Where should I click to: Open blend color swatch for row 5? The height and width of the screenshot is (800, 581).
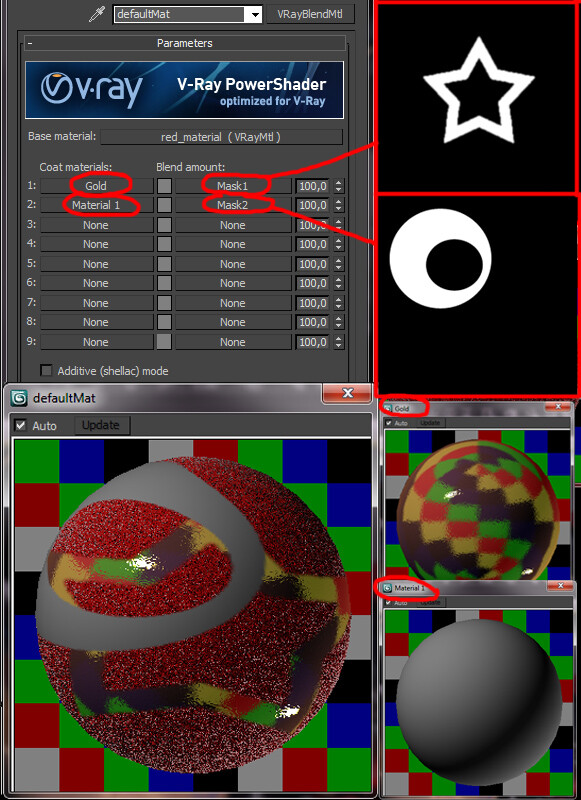pyautogui.click(x=164, y=264)
